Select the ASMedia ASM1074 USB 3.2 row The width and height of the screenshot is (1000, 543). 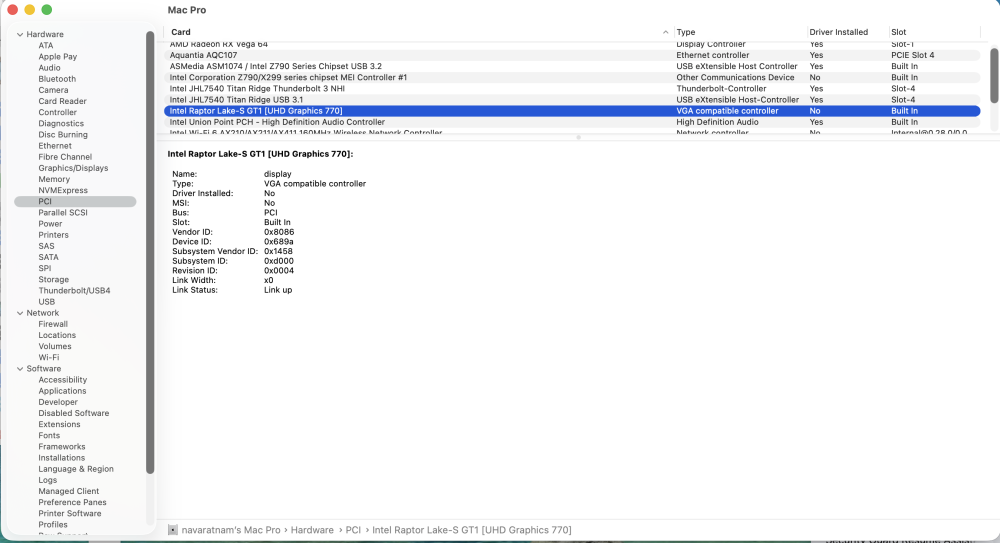click(x=572, y=66)
